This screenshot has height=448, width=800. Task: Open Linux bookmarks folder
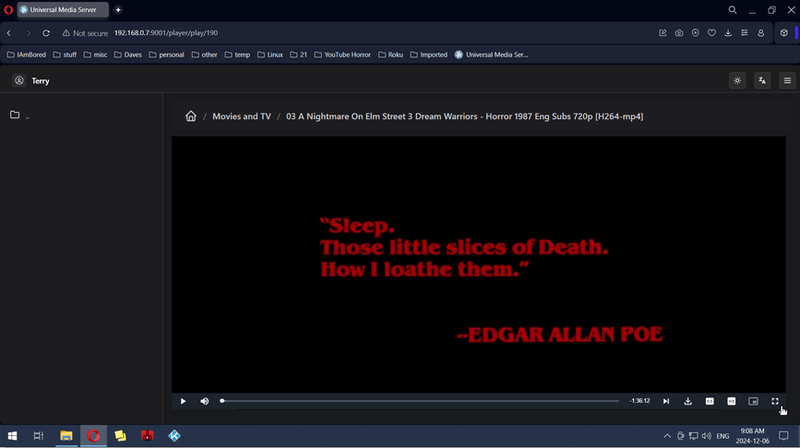click(270, 55)
